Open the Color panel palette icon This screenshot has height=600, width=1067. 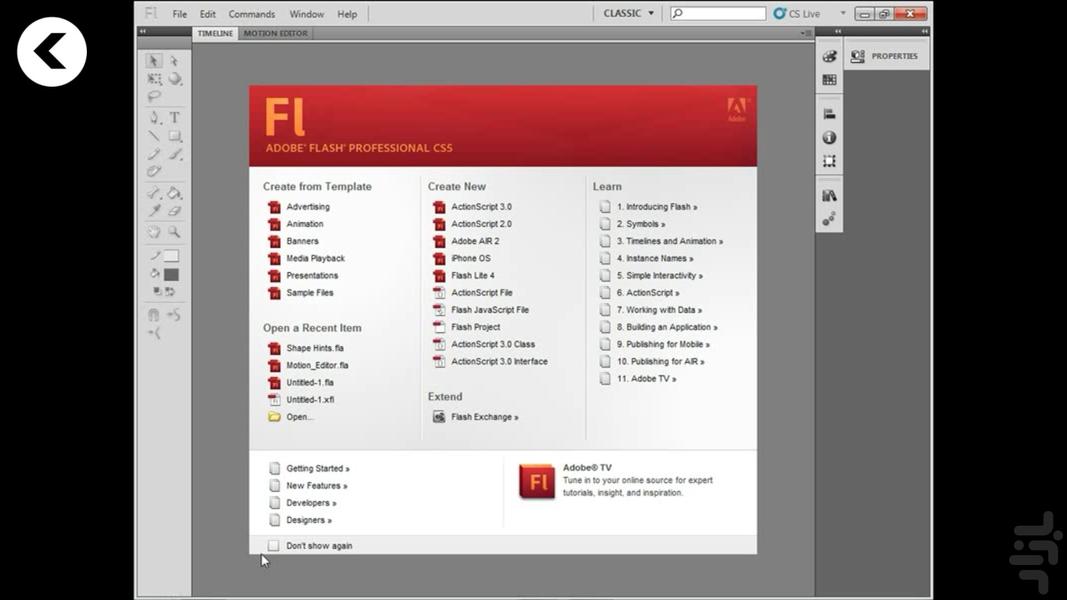(829, 56)
